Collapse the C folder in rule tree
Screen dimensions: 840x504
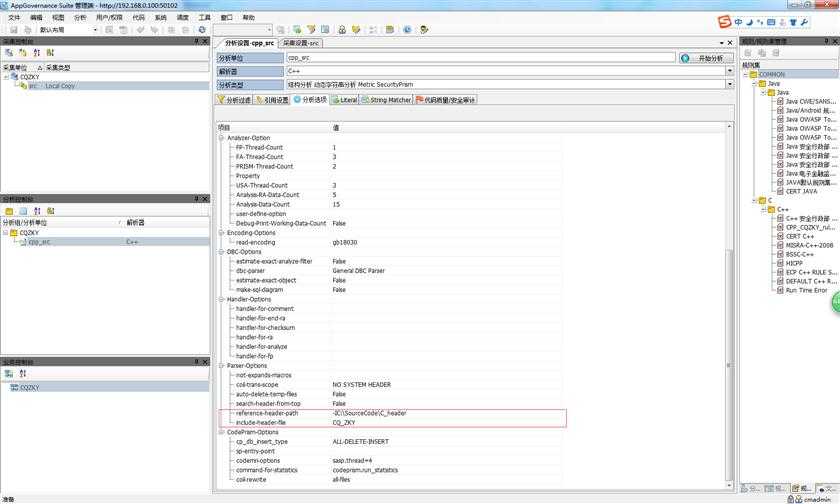pos(754,200)
